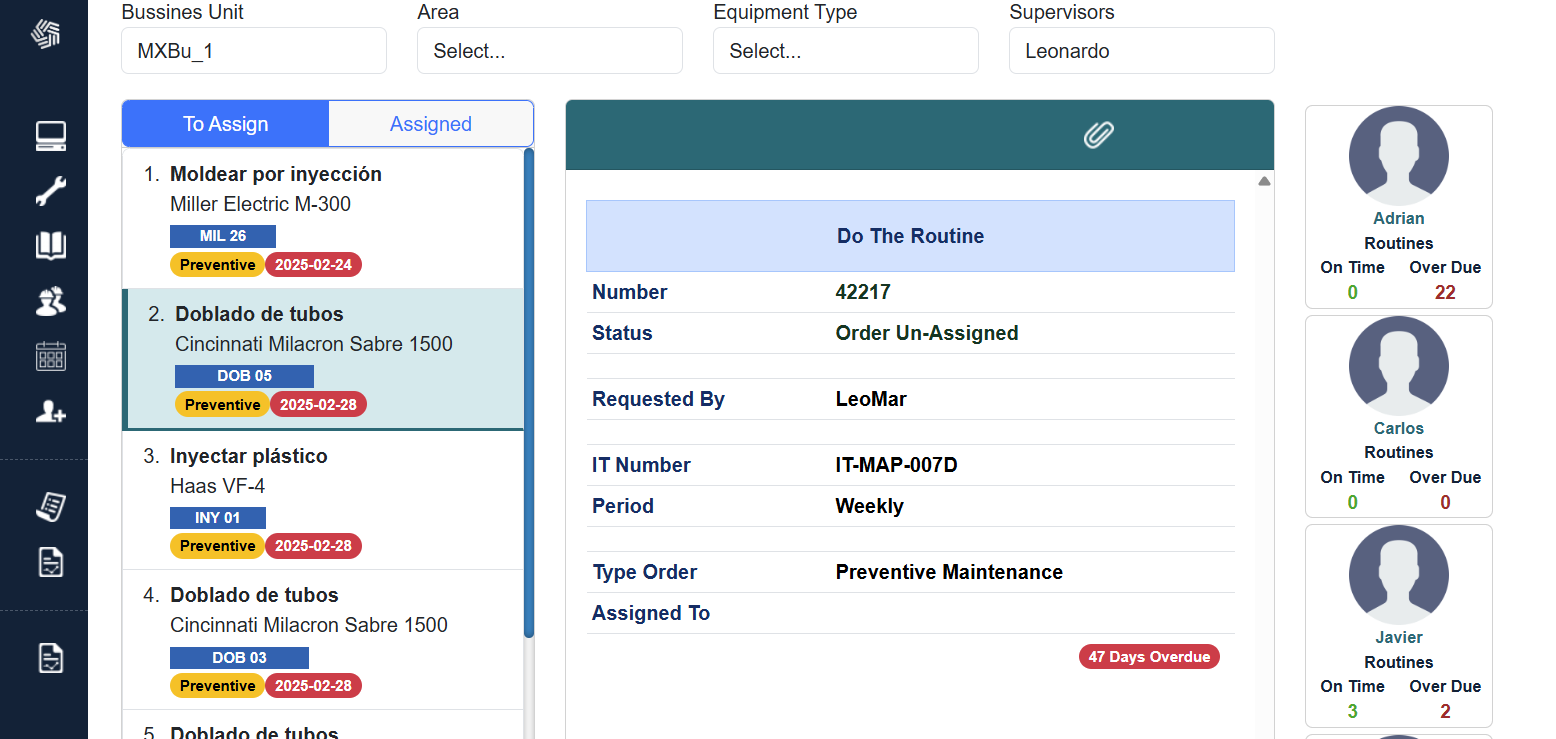Click the add user sidebar icon
Viewport: 1556px width, 739px height.
(51, 411)
